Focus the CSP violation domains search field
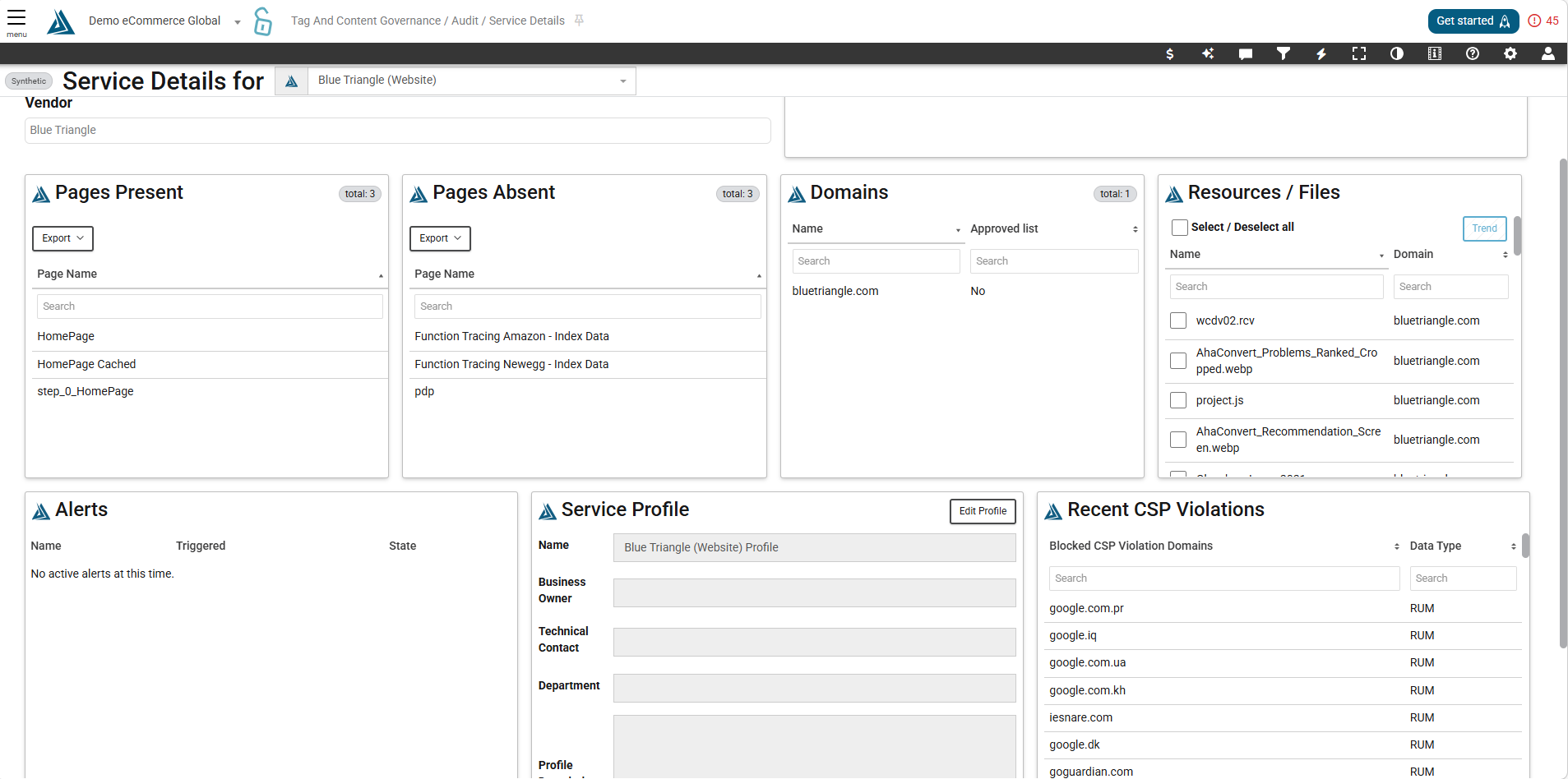 (1224, 578)
